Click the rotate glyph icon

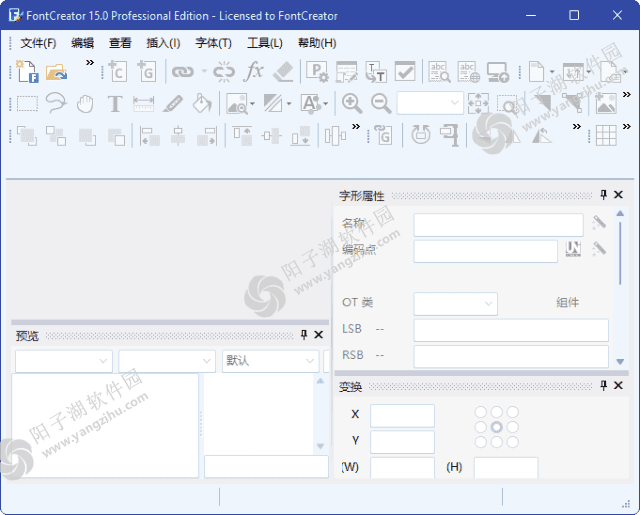point(421,135)
